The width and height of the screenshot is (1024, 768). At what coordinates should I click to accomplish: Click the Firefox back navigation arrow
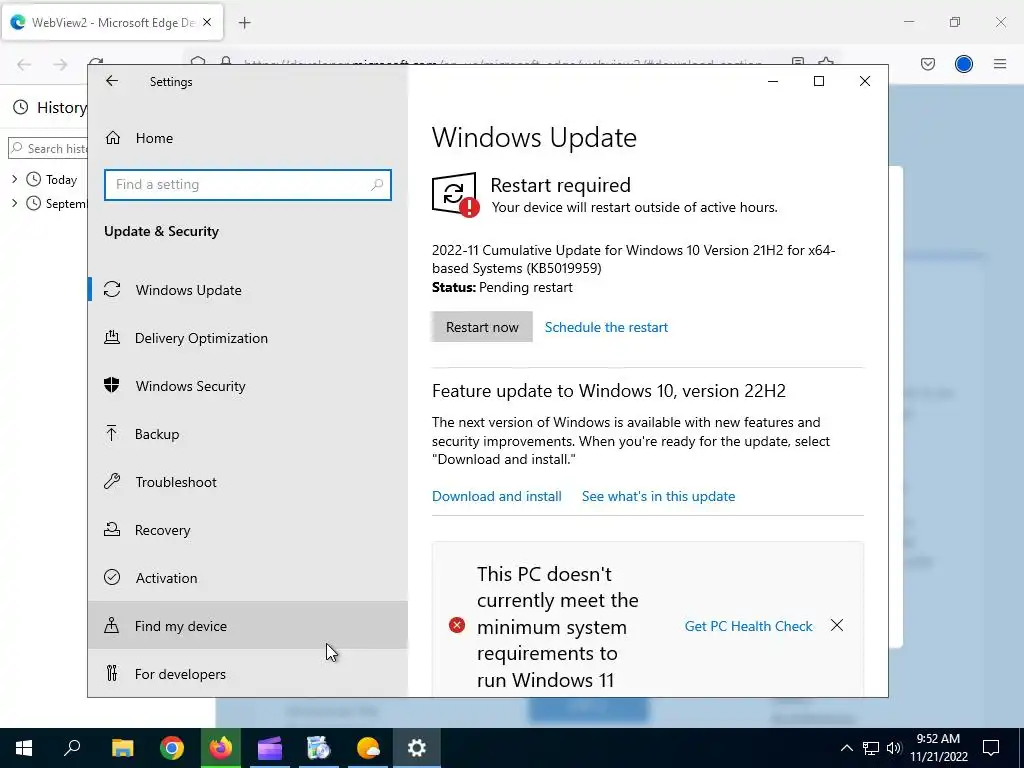(24, 64)
